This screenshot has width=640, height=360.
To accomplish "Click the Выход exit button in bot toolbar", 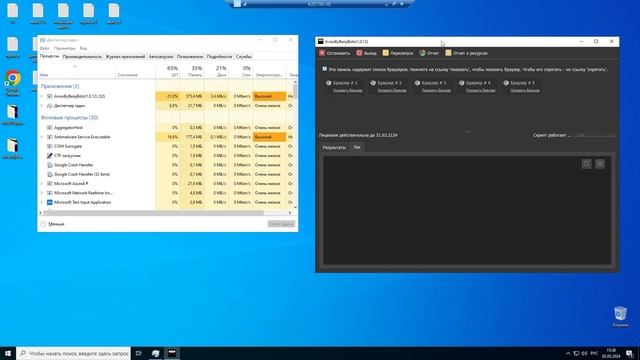I will 366,53.
